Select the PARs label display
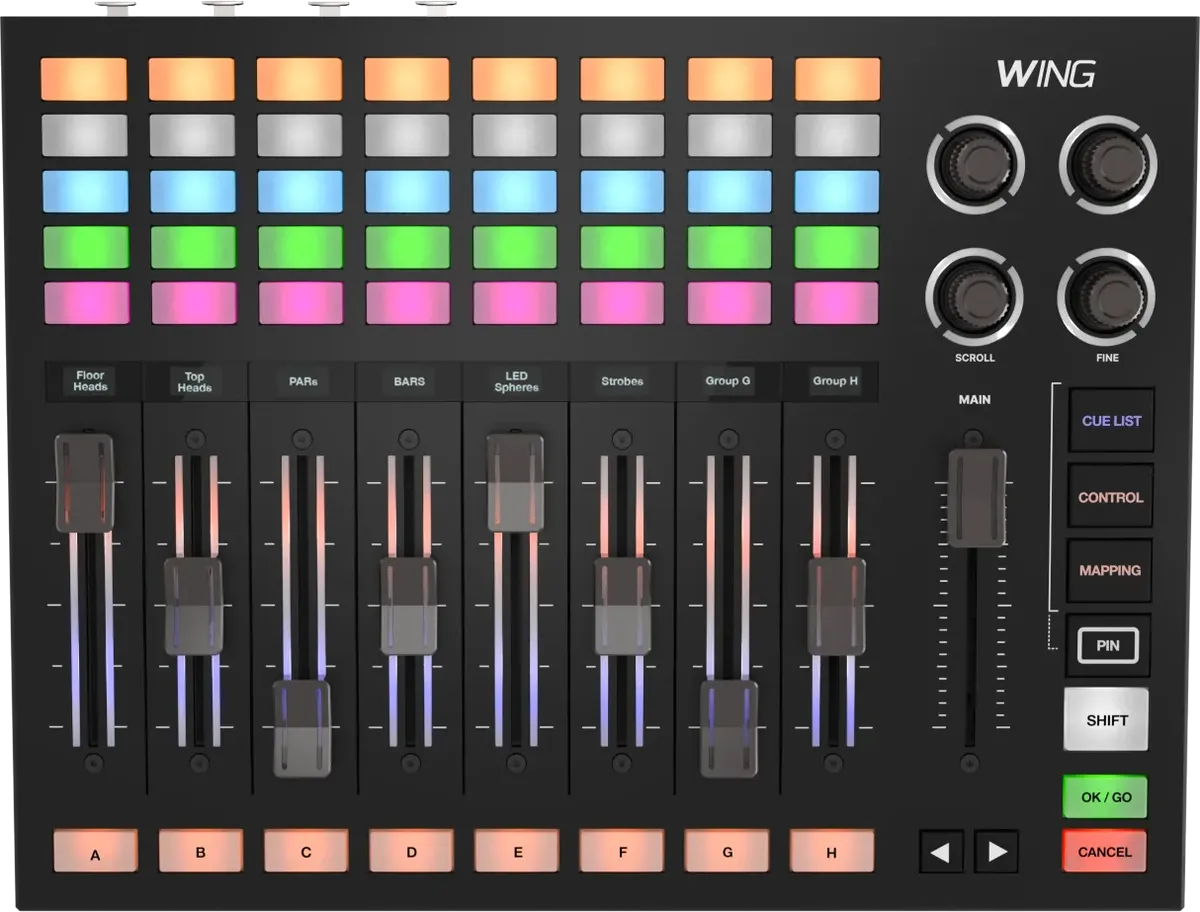The width and height of the screenshot is (1200, 912). coord(303,381)
